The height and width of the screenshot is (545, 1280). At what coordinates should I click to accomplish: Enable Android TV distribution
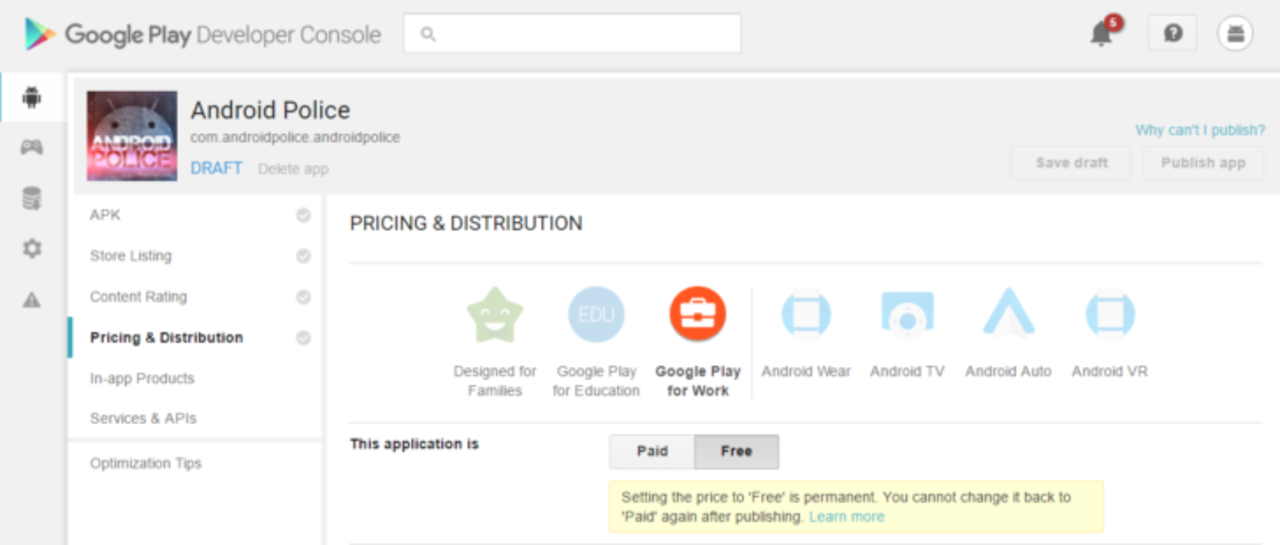click(907, 315)
